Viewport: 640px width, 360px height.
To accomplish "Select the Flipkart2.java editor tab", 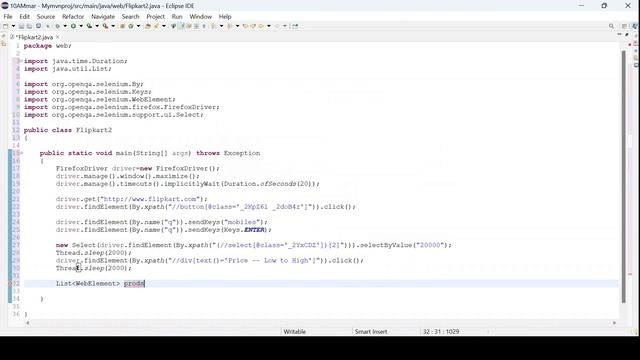I will 35,37.
